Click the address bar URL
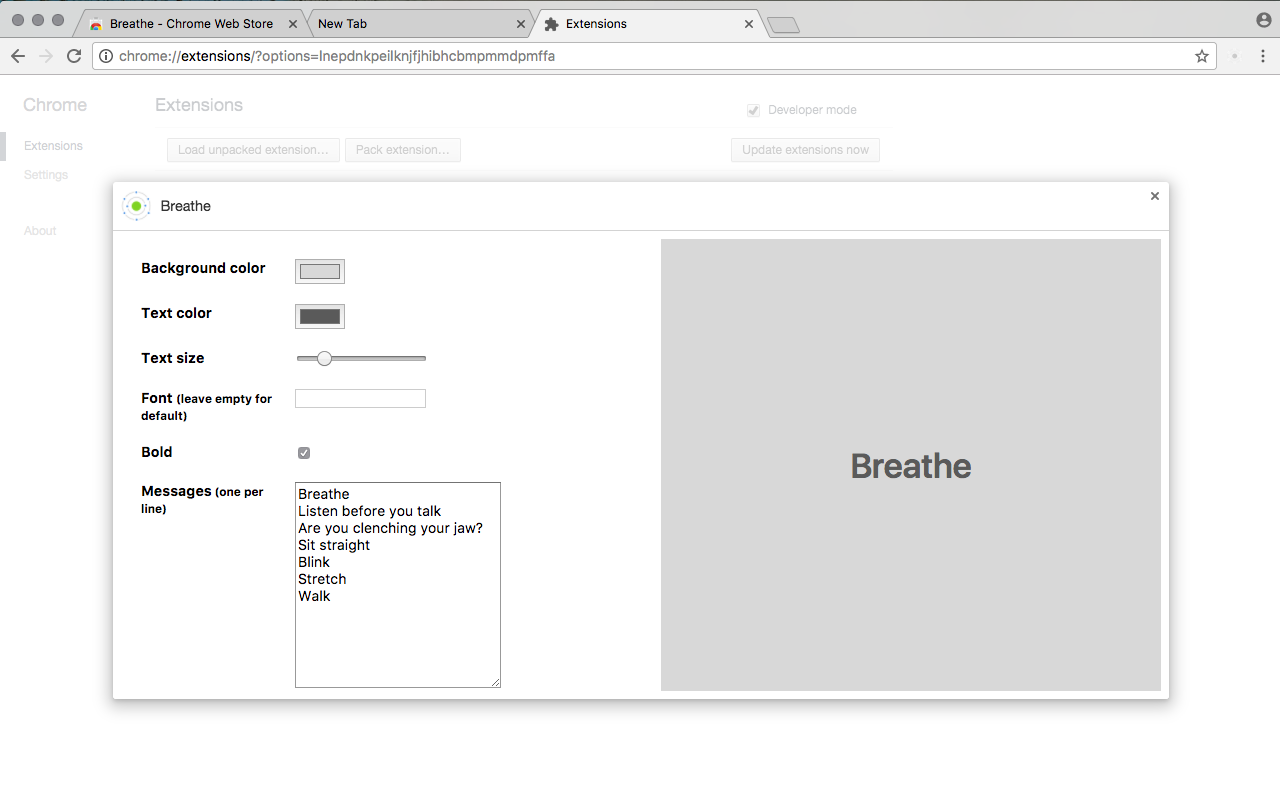 tap(337, 56)
